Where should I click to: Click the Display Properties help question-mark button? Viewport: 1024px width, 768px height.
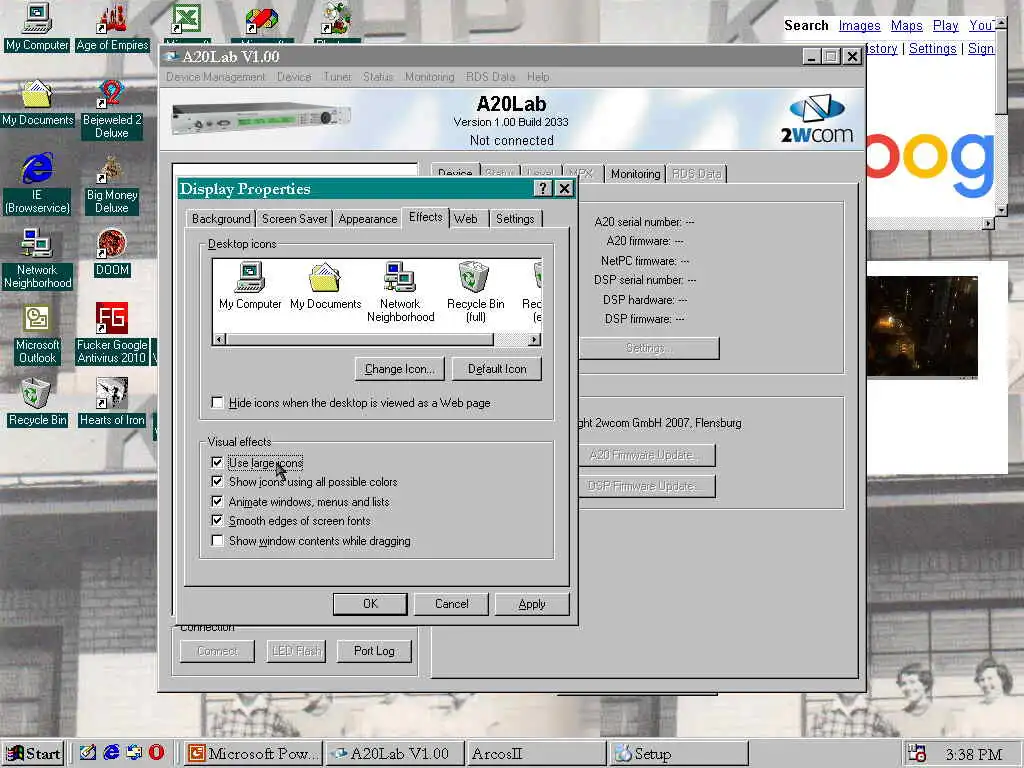click(543, 189)
